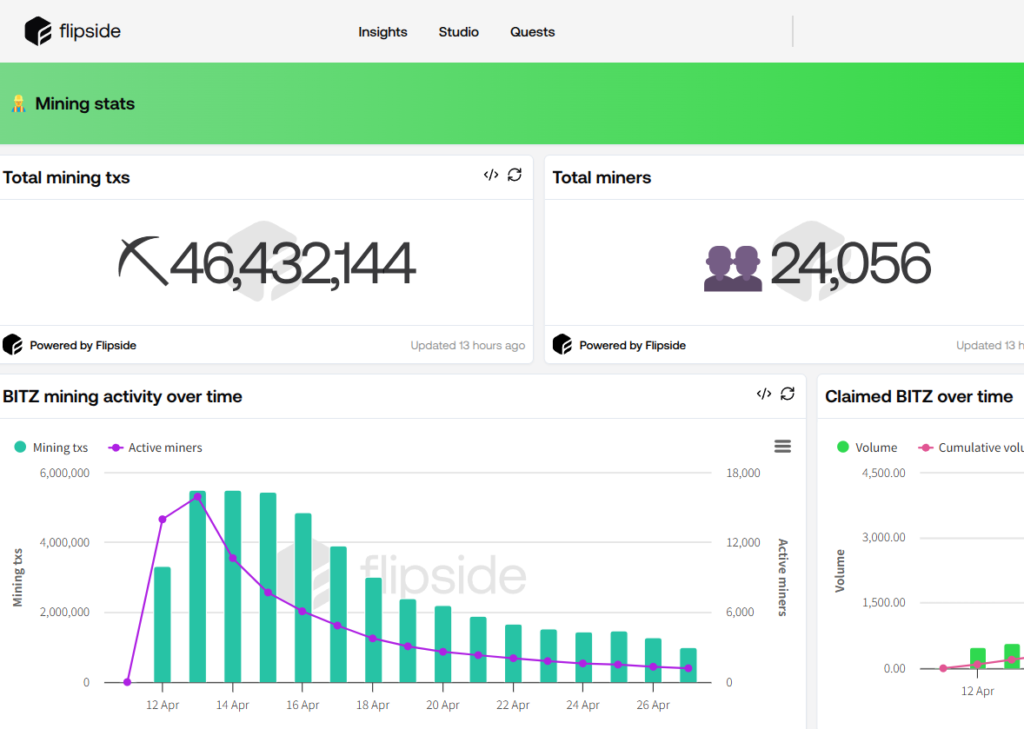
Task: Click the 4,500.00 Volume axis label
Action: tap(884, 473)
